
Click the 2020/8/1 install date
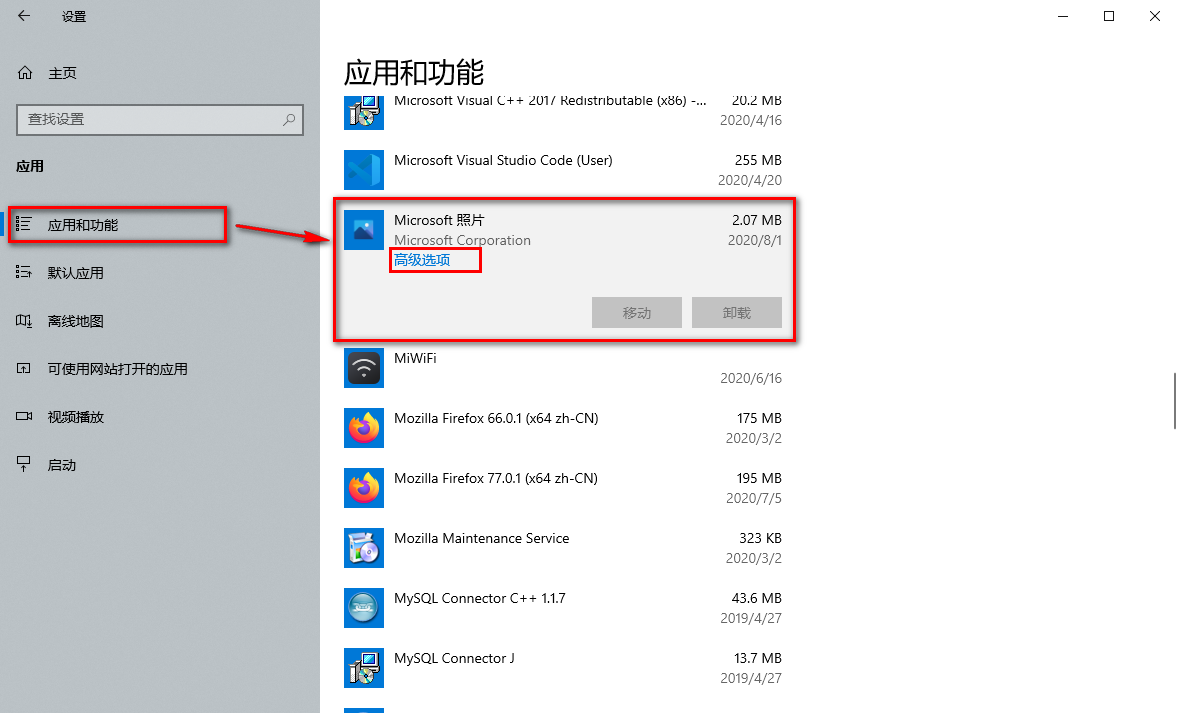point(754,240)
